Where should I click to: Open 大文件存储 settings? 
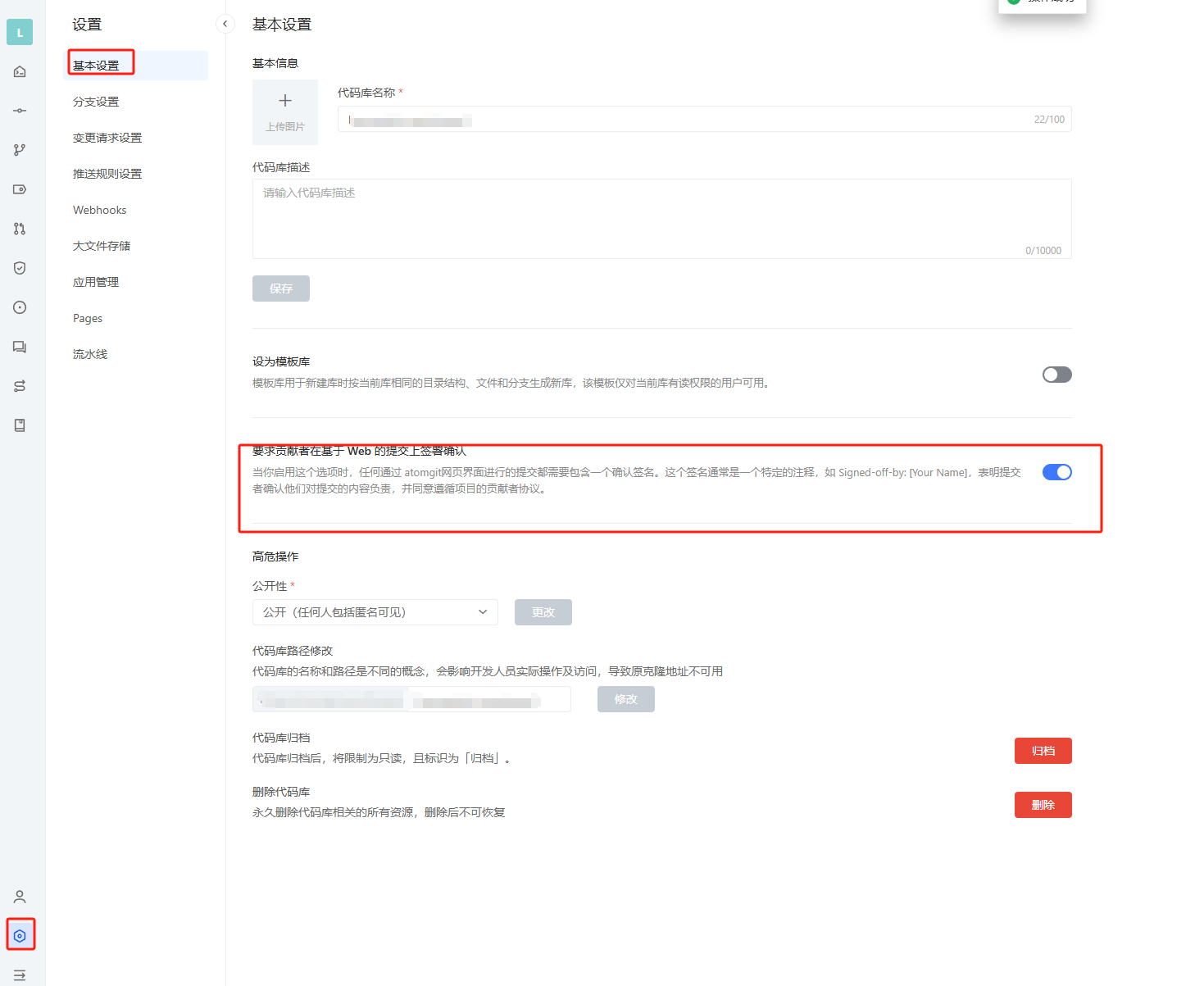(136, 246)
